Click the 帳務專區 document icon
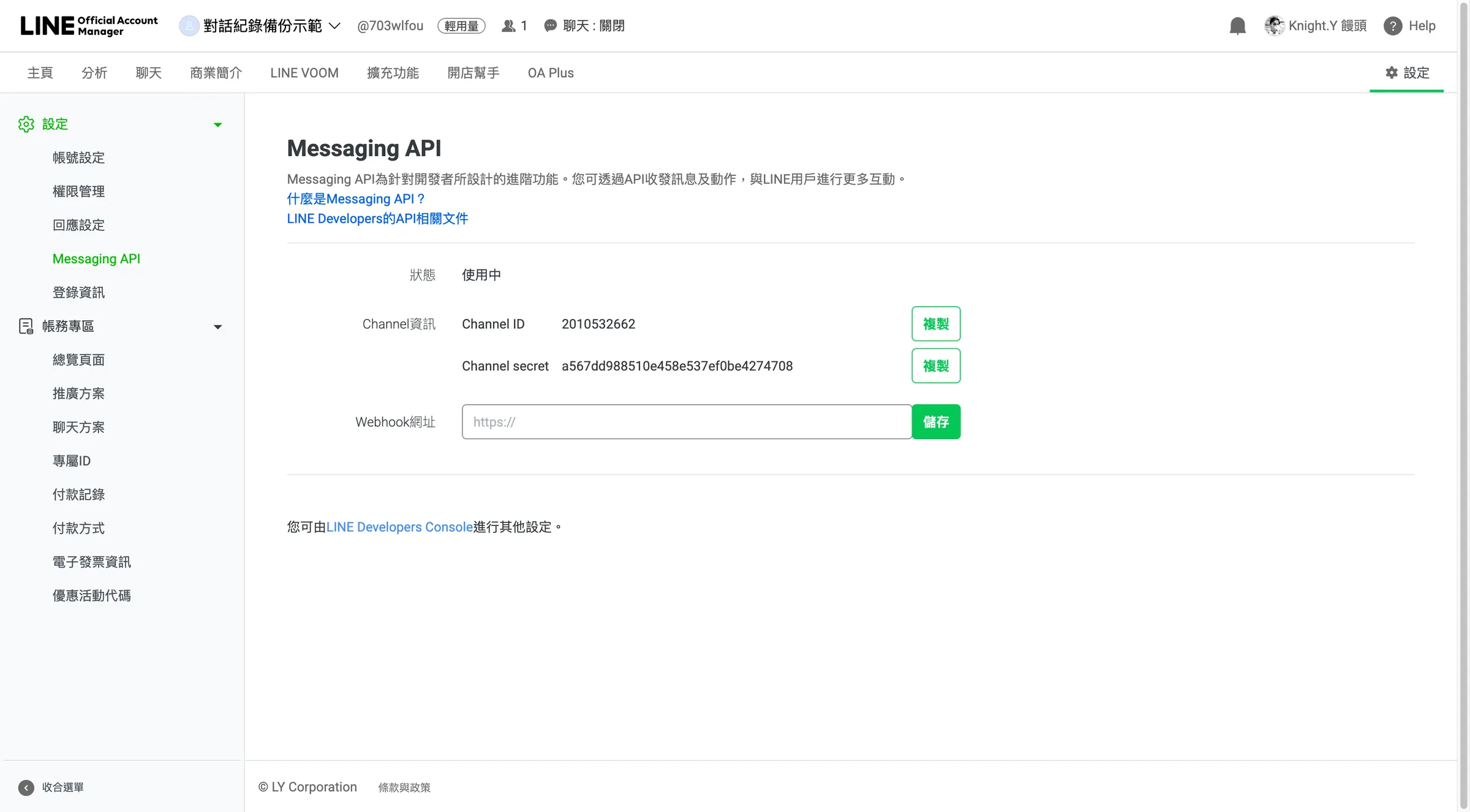 point(26,326)
